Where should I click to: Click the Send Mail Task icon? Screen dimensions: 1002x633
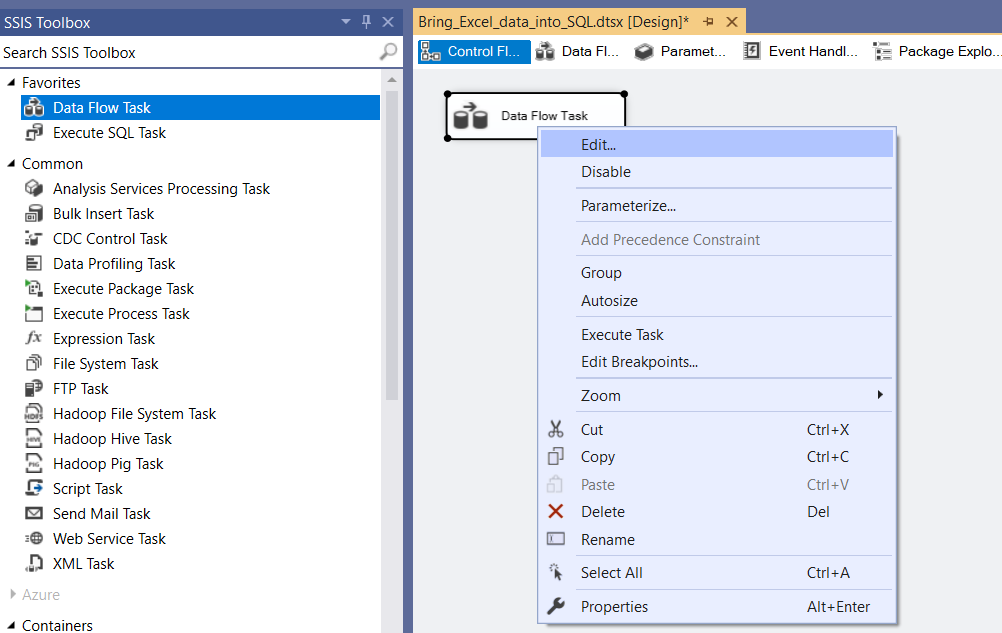coord(34,514)
